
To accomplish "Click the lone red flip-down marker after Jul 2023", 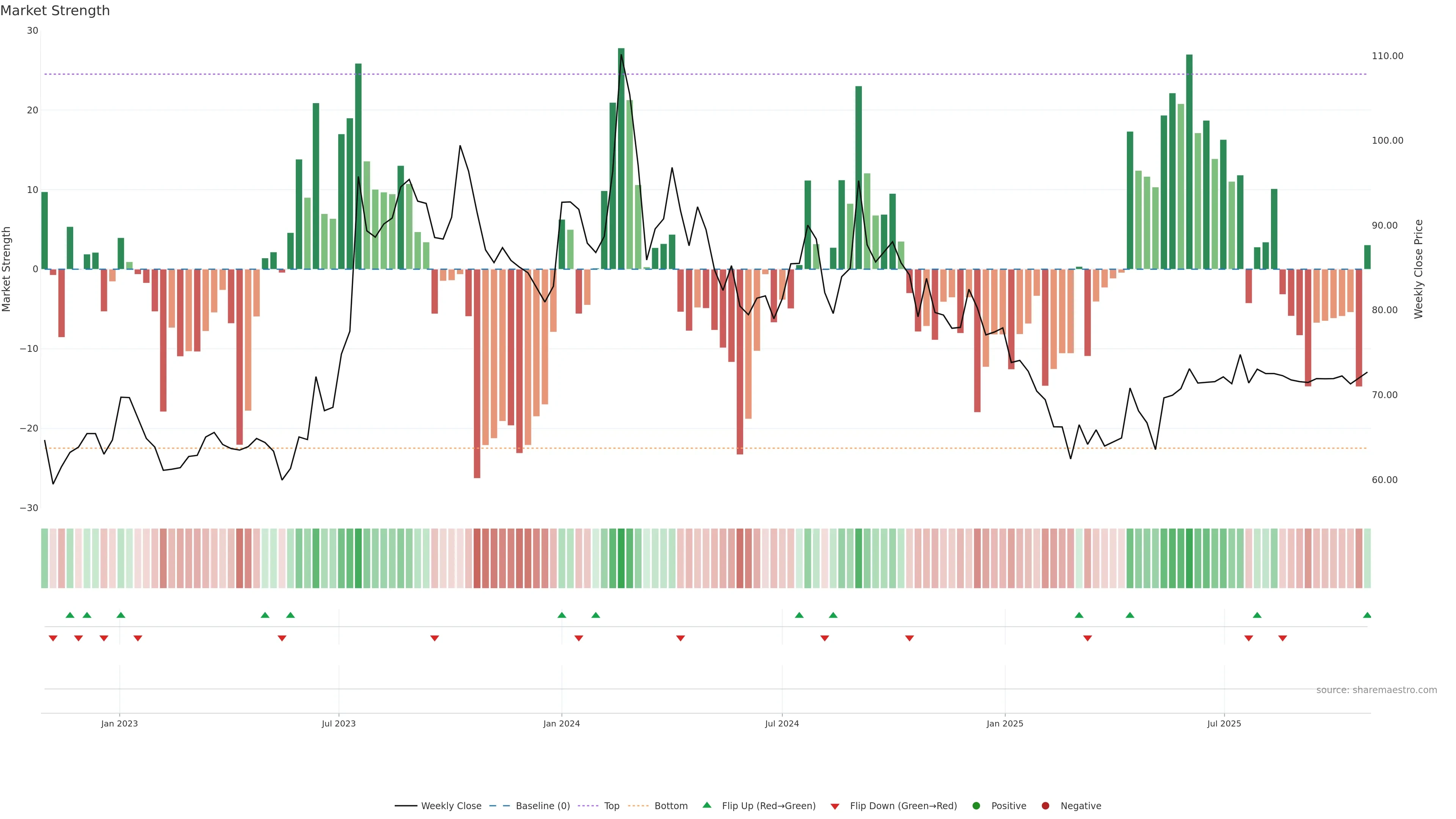I will pyautogui.click(x=434, y=638).
